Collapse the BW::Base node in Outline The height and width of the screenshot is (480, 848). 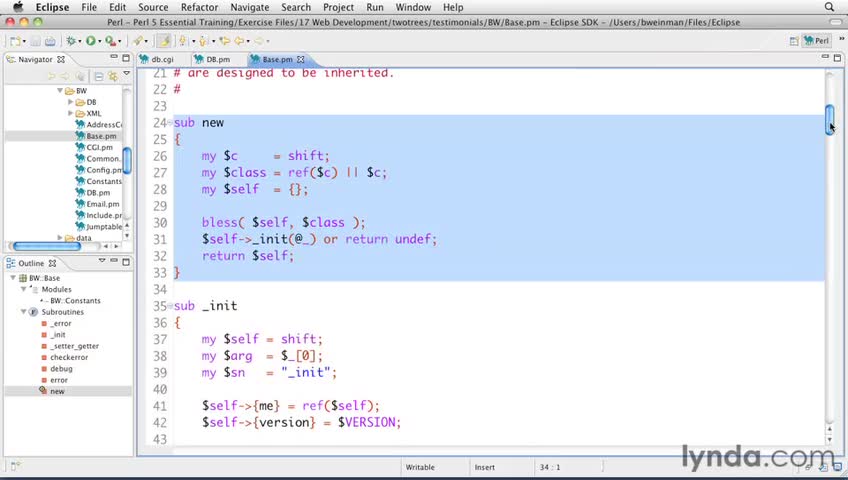13,278
